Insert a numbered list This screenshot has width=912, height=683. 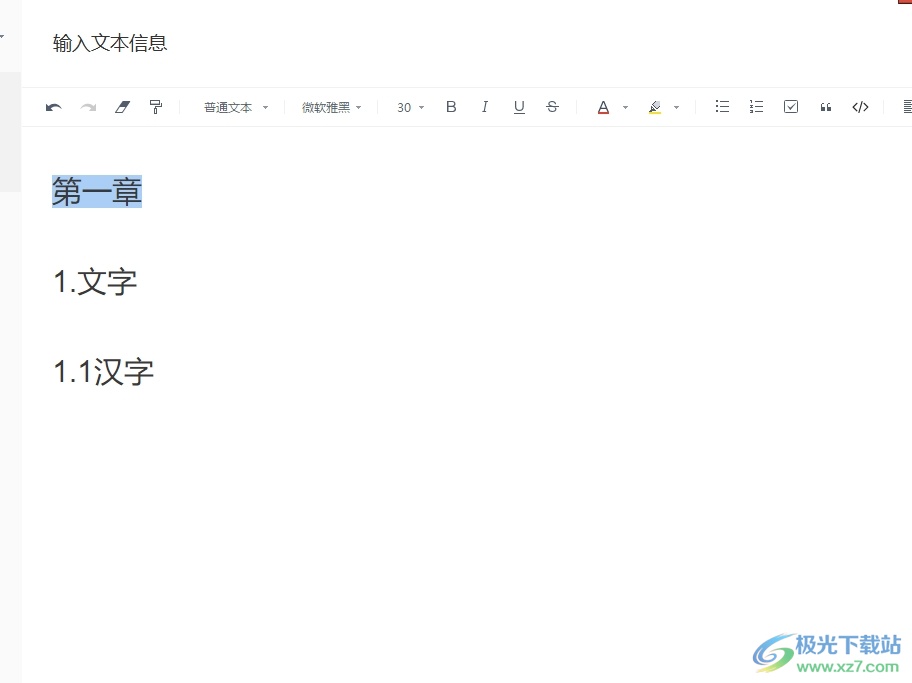coord(756,106)
